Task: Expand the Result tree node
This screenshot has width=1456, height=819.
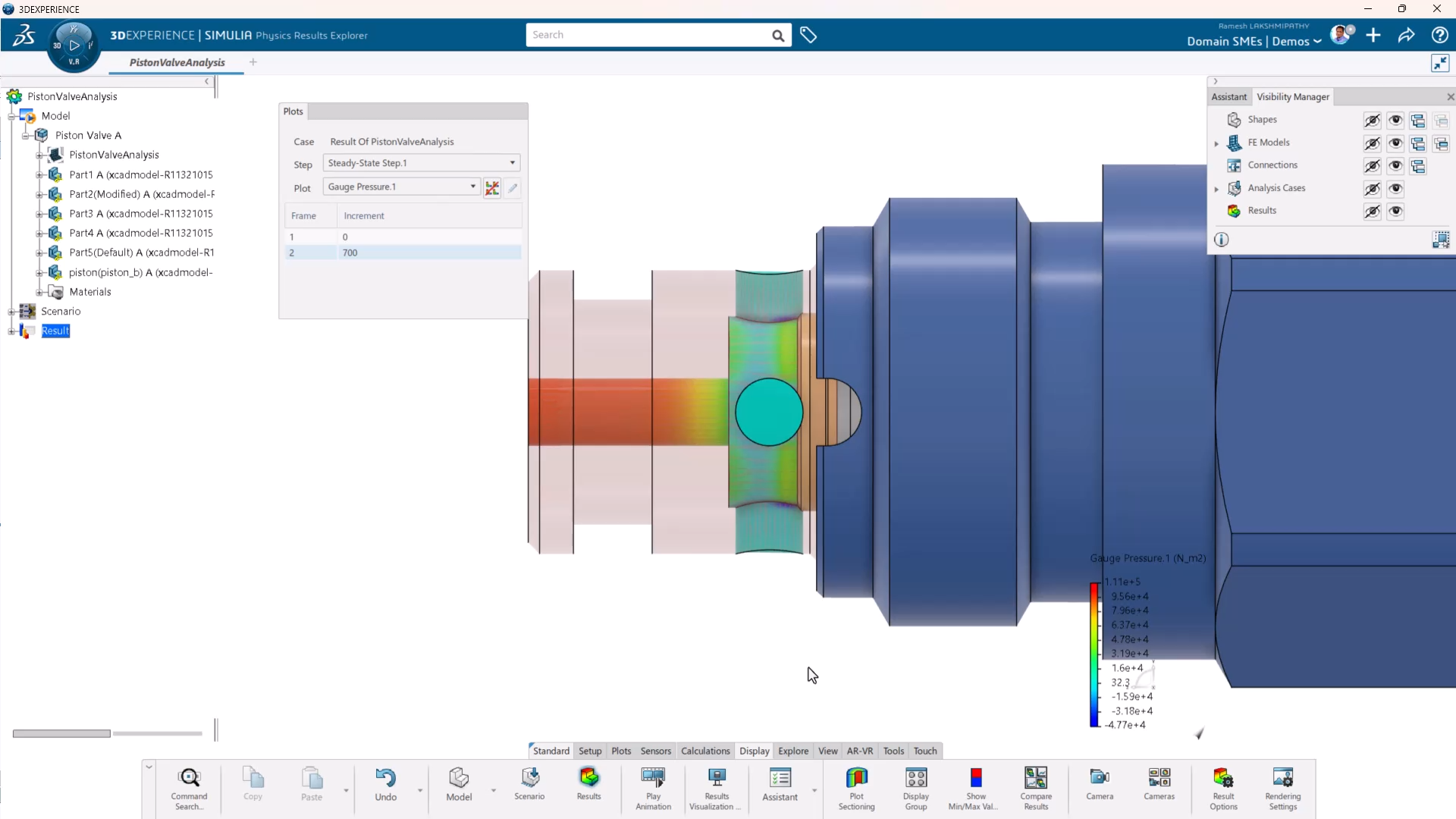Action: pyautogui.click(x=11, y=331)
